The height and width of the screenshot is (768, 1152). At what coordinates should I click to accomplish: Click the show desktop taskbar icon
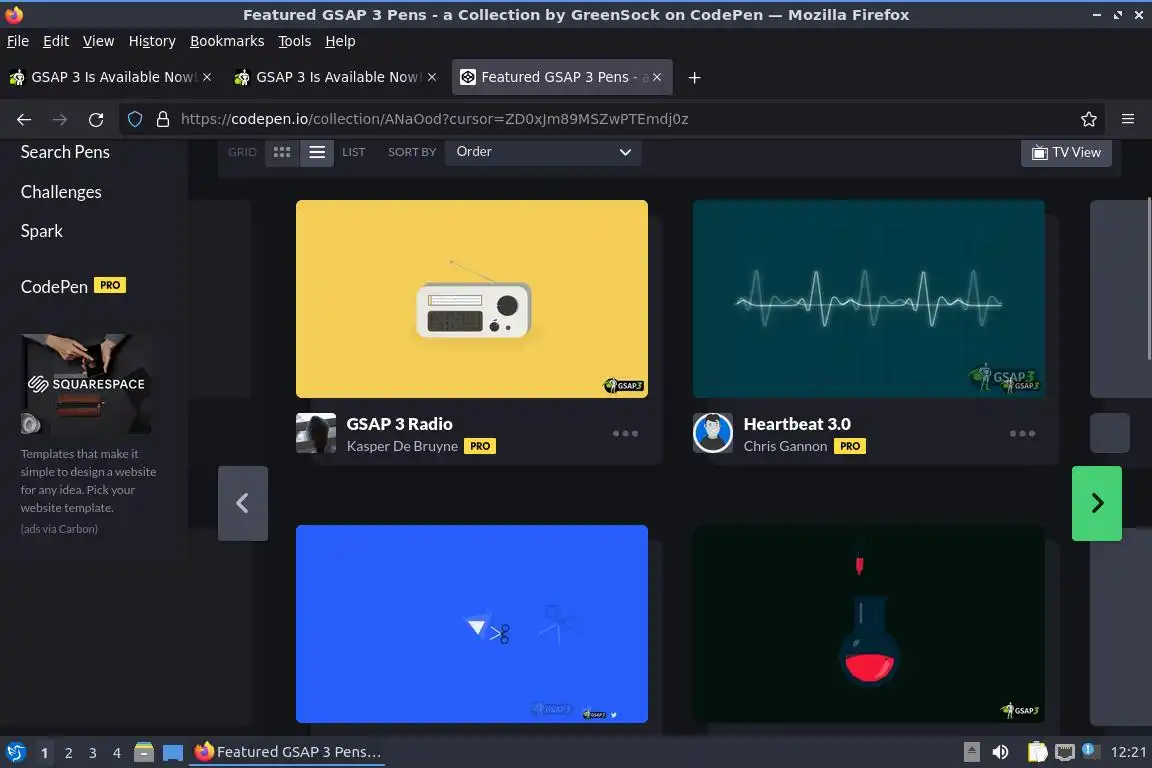(x=173, y=752)
